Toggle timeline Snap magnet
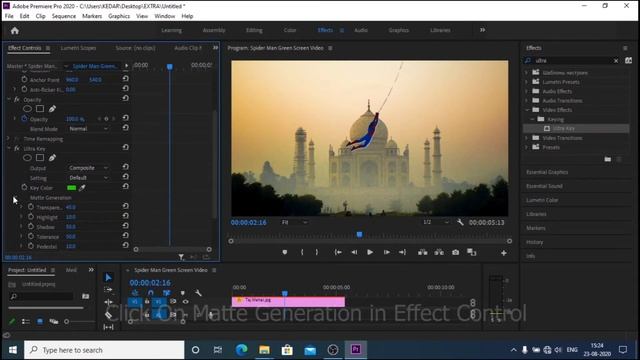The width and height of the screenshot is (640, 360). tap(151, 293)
